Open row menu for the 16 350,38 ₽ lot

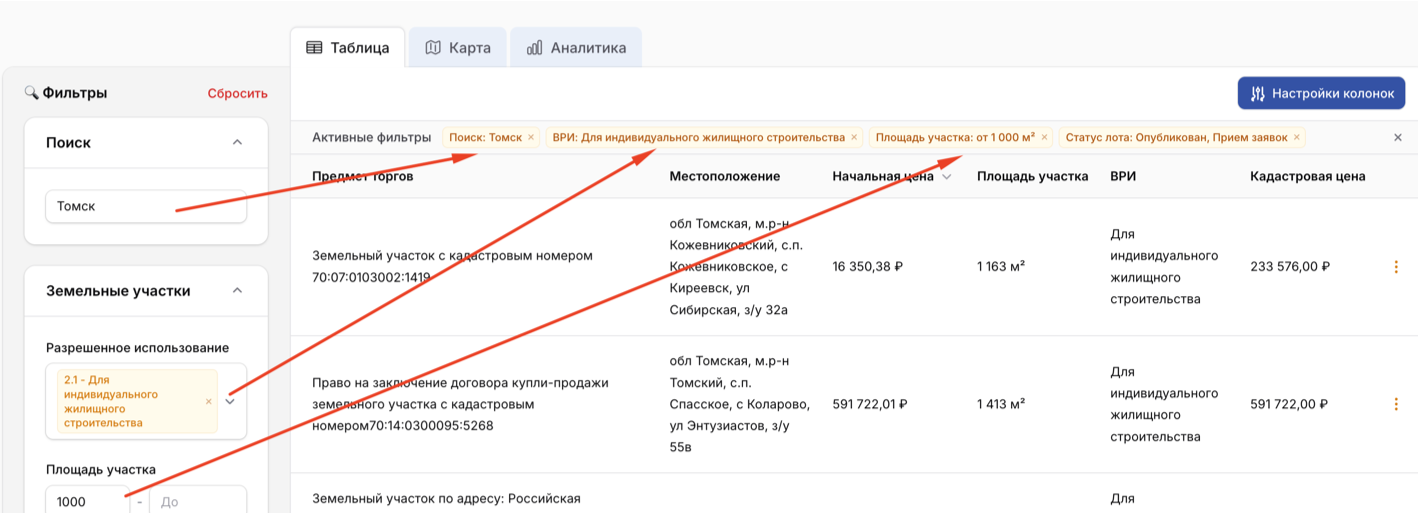coord(1396,267)
